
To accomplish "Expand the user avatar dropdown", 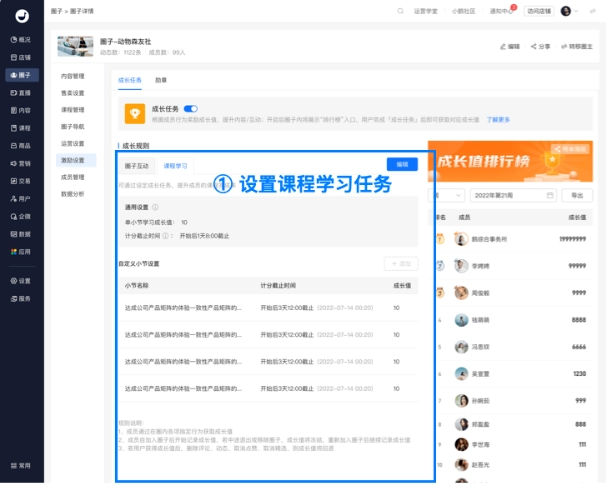I will 570,11.
